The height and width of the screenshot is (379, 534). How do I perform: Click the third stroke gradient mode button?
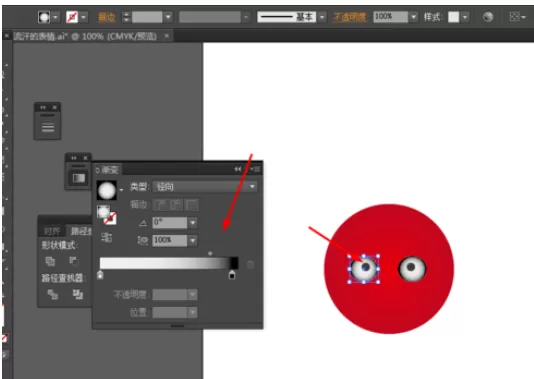(x=192, y=205)
